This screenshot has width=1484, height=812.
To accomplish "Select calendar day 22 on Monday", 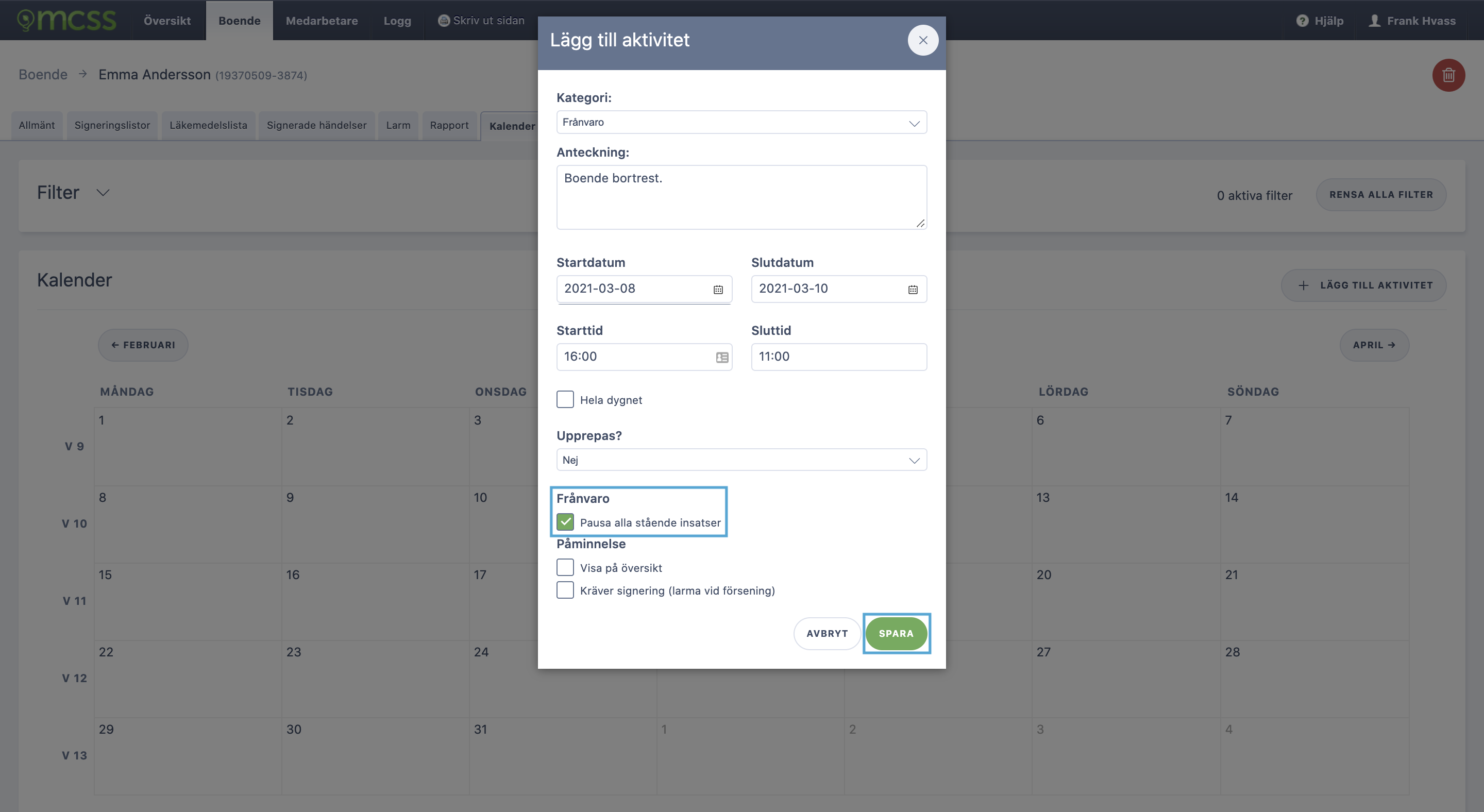I will 188,679.
